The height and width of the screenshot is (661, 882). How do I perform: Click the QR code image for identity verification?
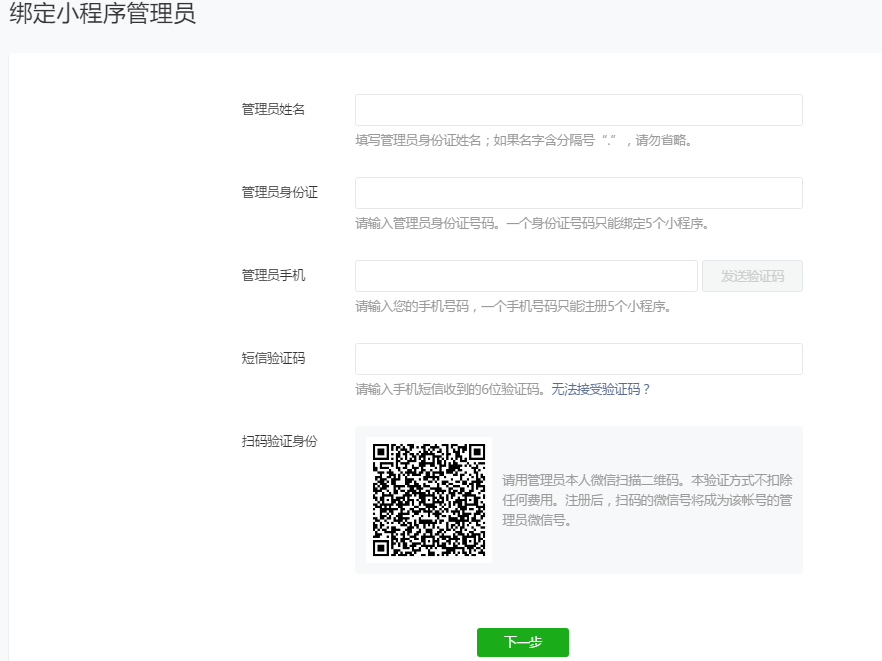pyautogui.click(x=429, y=500)
